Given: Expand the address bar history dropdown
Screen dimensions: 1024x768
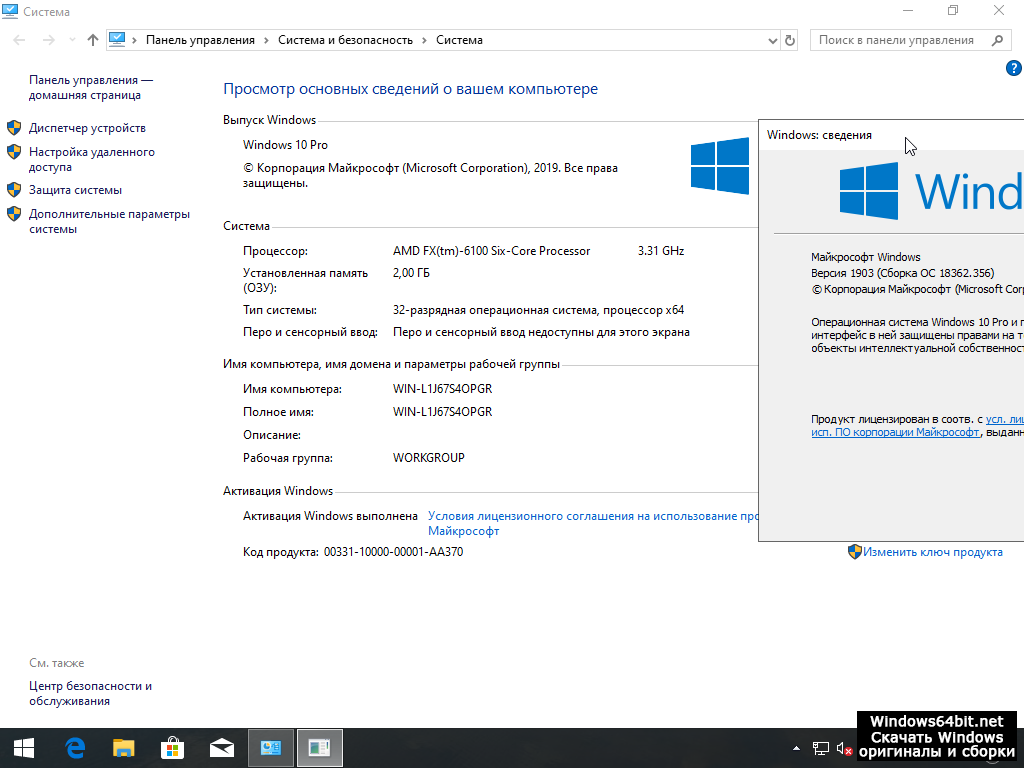Looking at the screenshot, I should 772,40.
